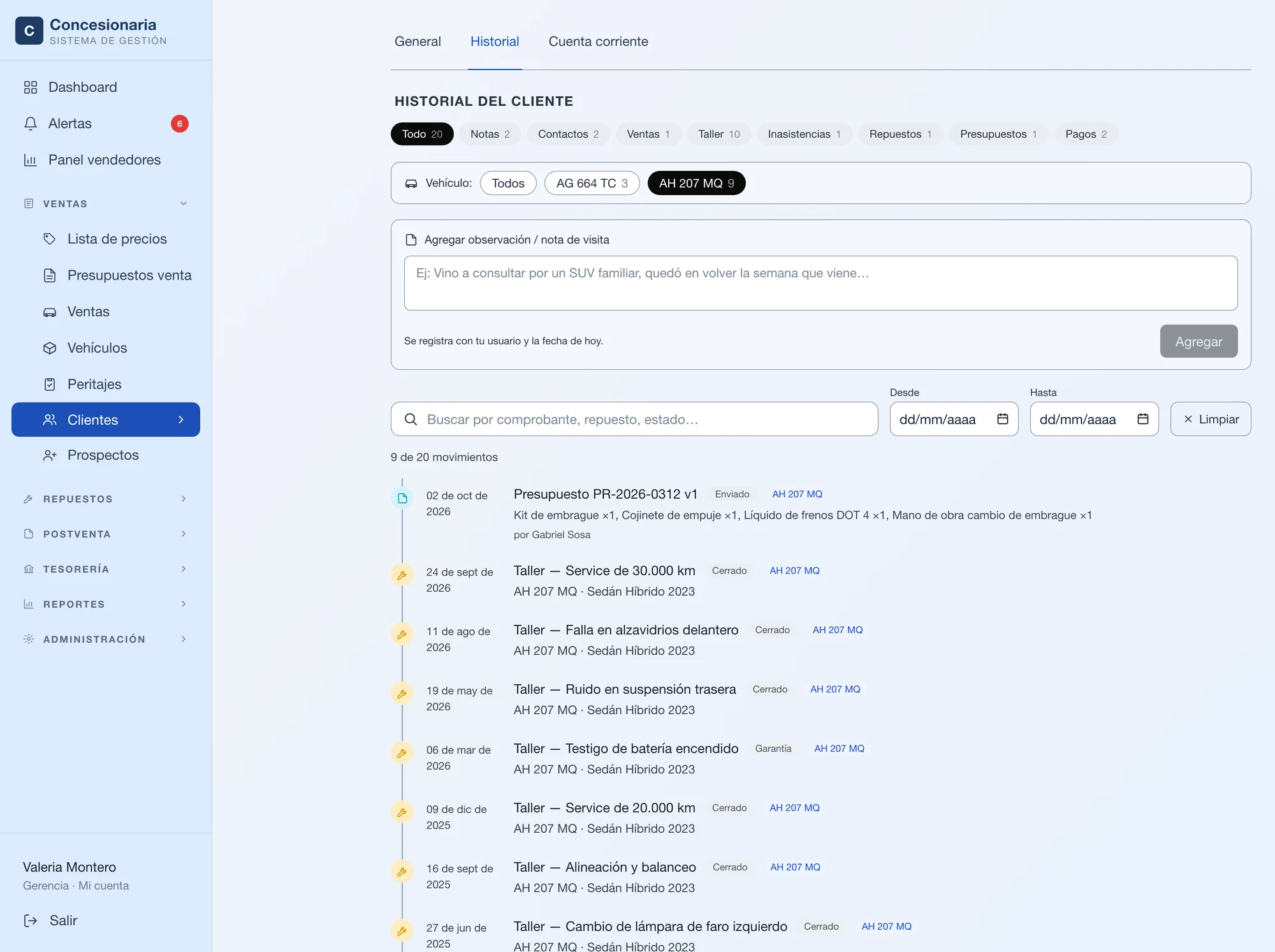Click the Salir logout icon
The height and width of the screenshot is (952, 1275).
(x=31, y=920)
